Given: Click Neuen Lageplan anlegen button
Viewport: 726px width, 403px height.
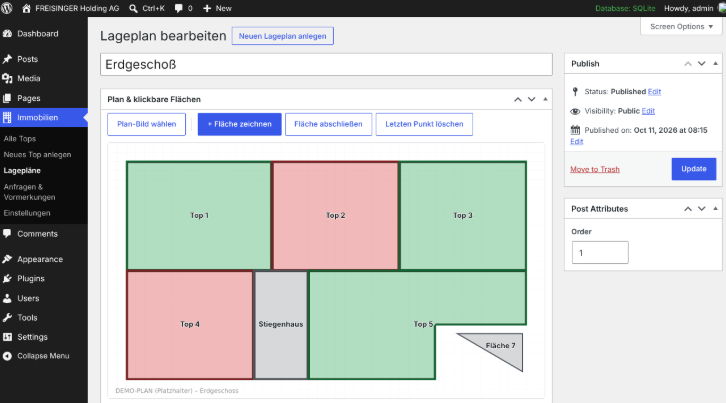Looking at the screenshot, I should tap(282, 36).
